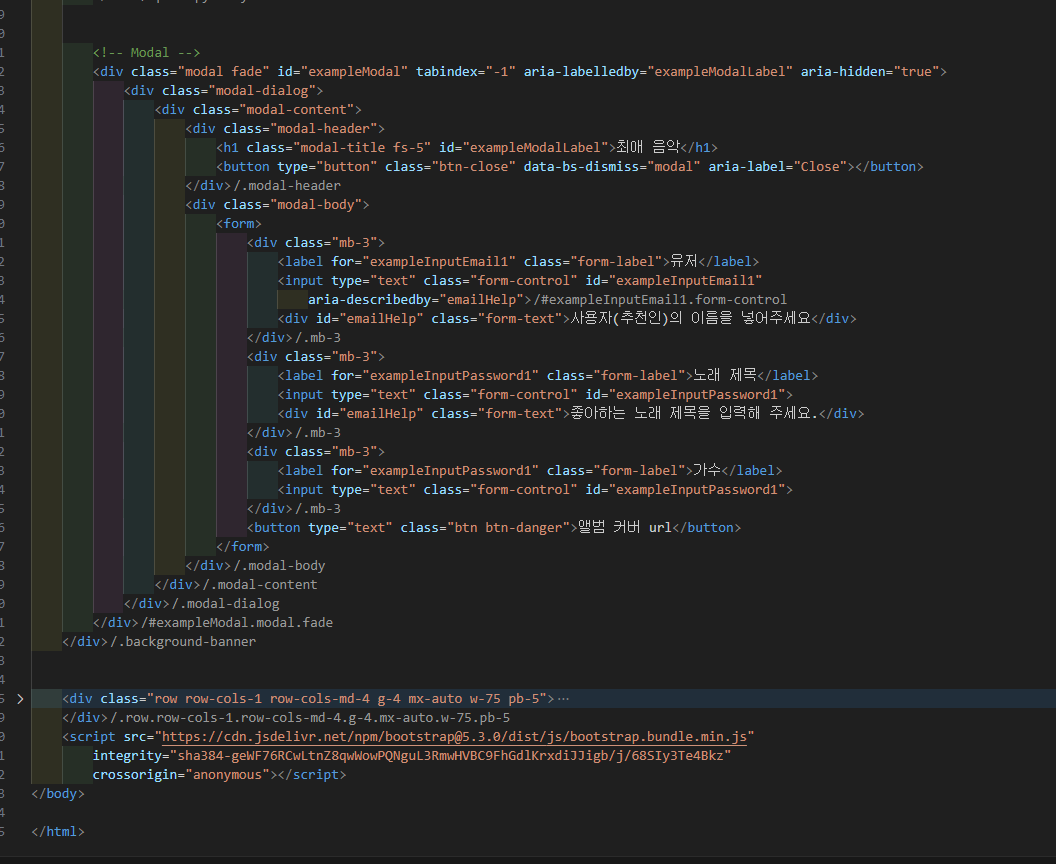The width and height of the screenshot is (1056, 864).
Task: Click aria-labelledby="exampleModalLabel" attribute
Action: coord(659,71)
